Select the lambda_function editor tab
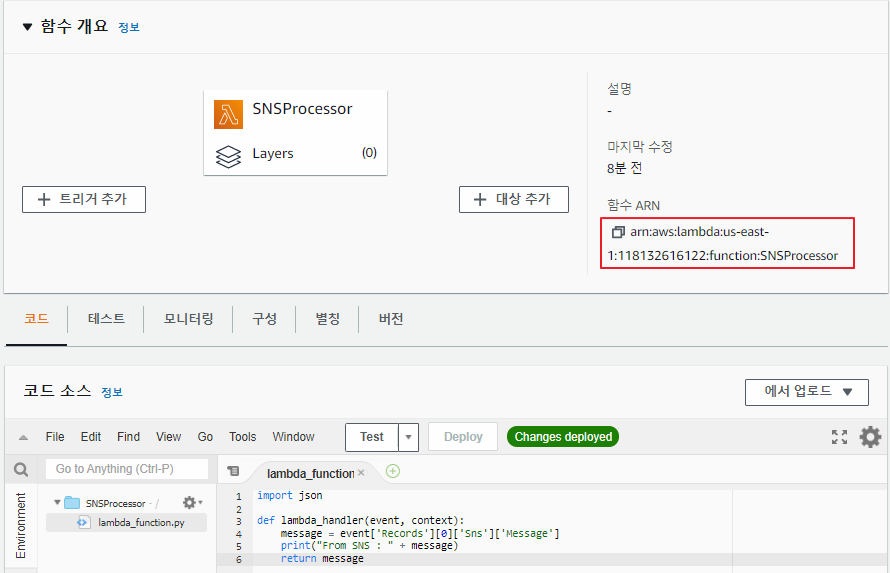This screenshot has width=890, height=573. coord(310,473)
